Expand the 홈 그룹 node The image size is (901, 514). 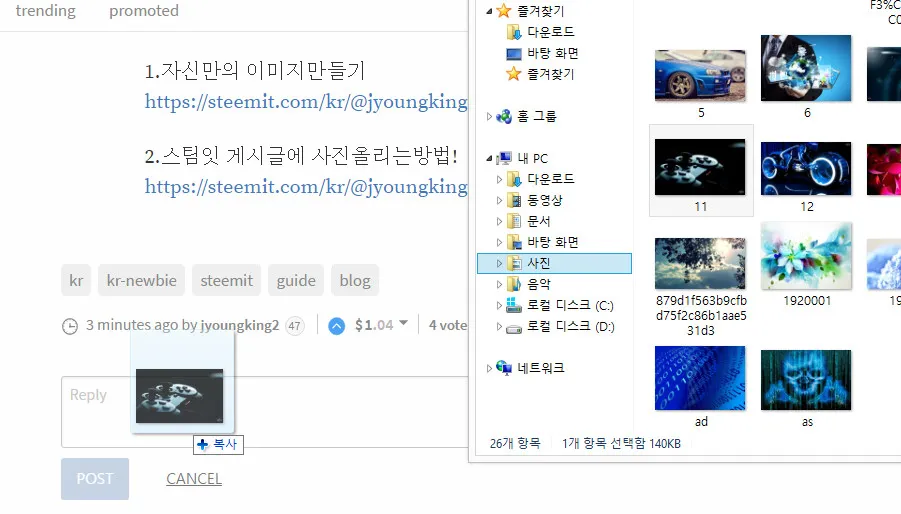coord(489,117)
